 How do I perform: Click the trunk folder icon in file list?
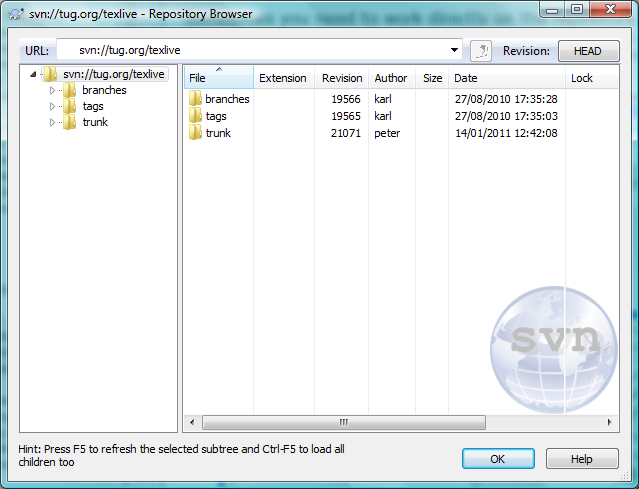pyautogui.click(x=195, y=133)
